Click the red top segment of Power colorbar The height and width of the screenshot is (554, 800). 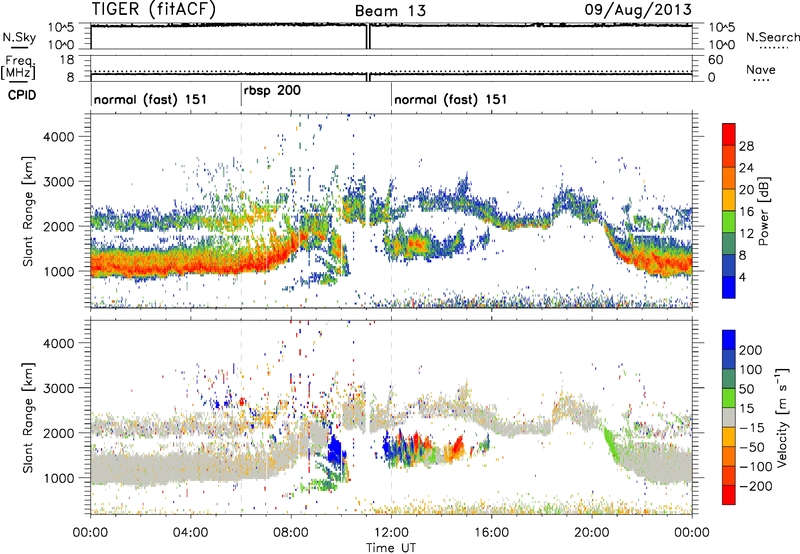click(729, 134)
